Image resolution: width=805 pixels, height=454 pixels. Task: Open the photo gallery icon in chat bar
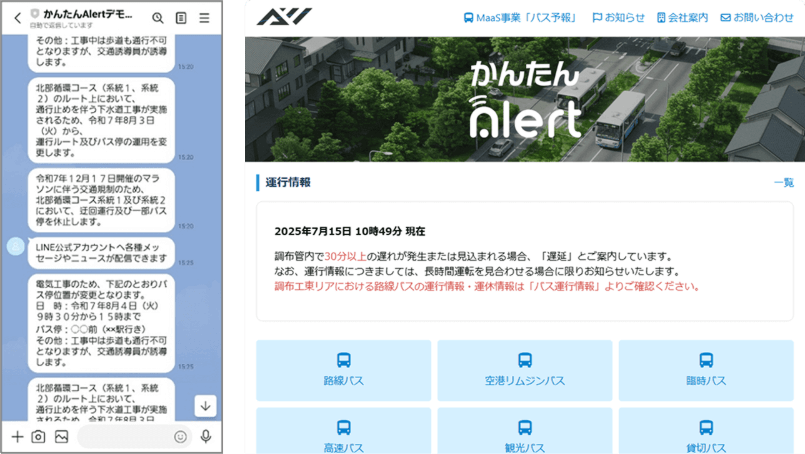(x=62, y=437)
